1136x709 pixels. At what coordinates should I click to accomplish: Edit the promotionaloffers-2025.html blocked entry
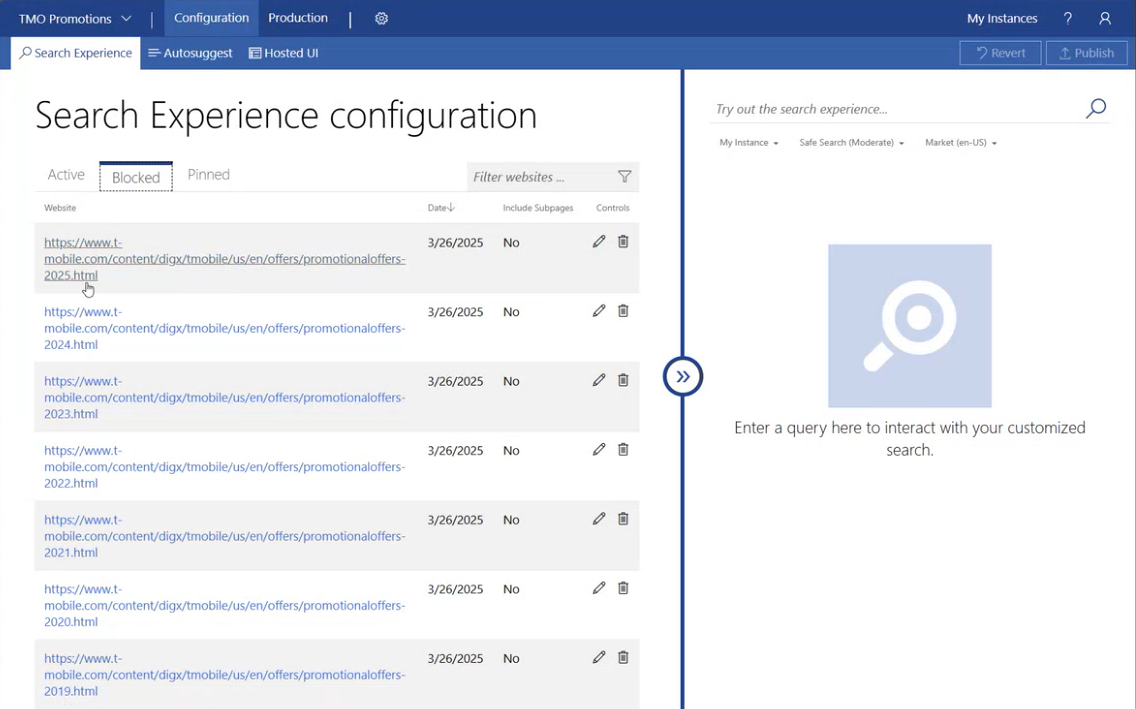tap(598, 242)
